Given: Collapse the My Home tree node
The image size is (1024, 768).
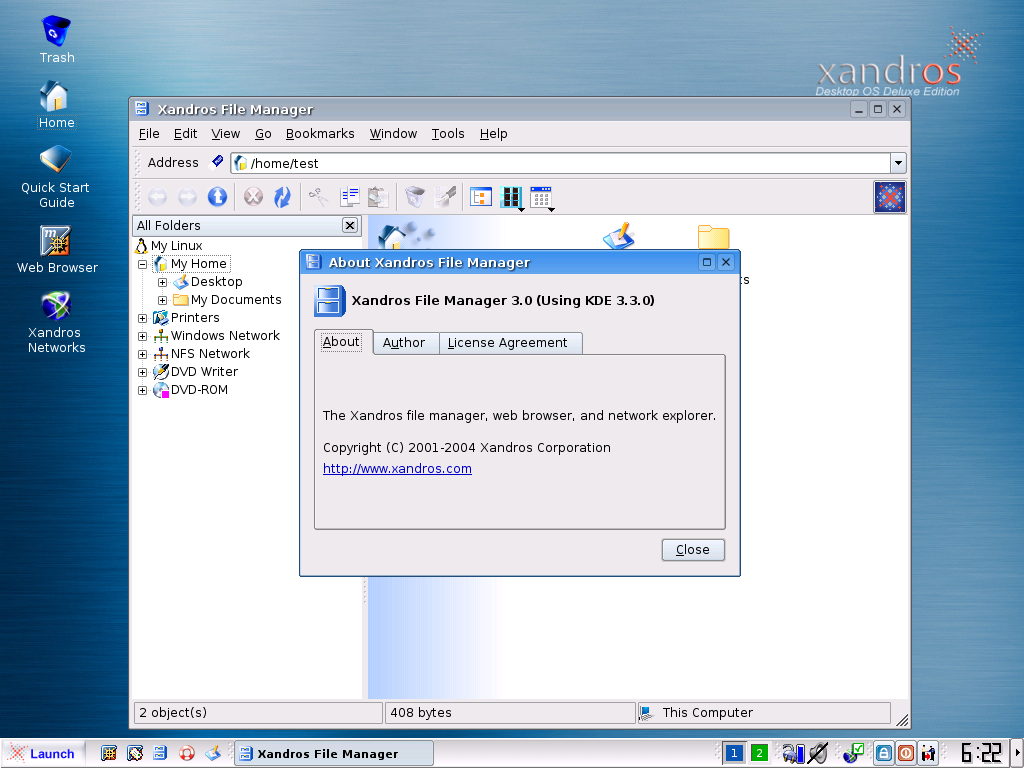Looking at the screenshot, I should tap(142, 264).
